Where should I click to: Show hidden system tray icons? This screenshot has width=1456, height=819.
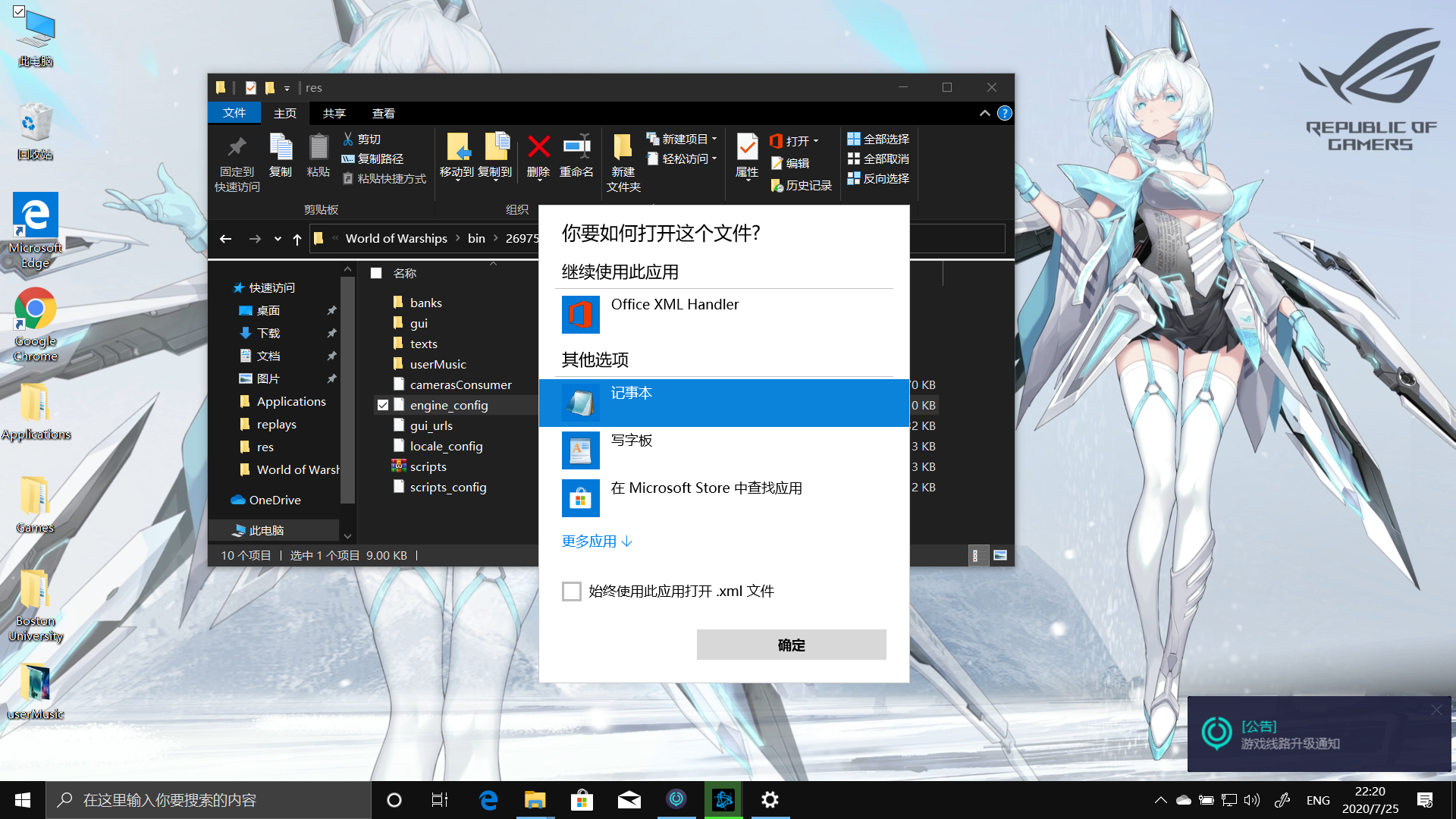point(1160,800)
